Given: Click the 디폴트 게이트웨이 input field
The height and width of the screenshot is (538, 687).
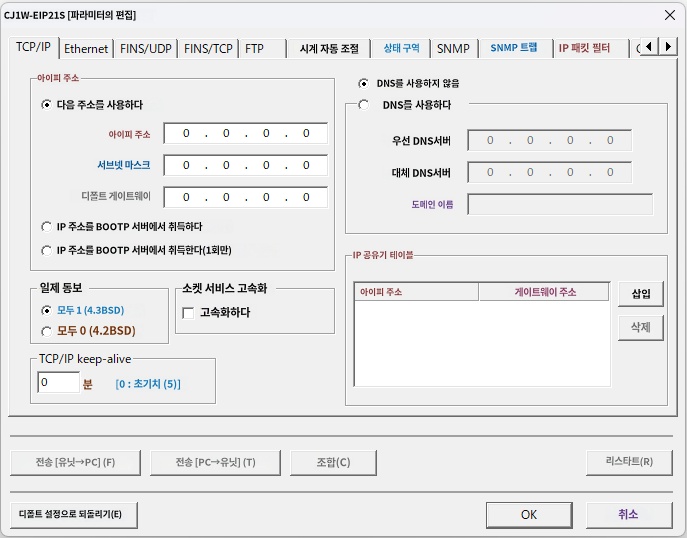Looking at the screenshot, I should [x=246, y=198].
